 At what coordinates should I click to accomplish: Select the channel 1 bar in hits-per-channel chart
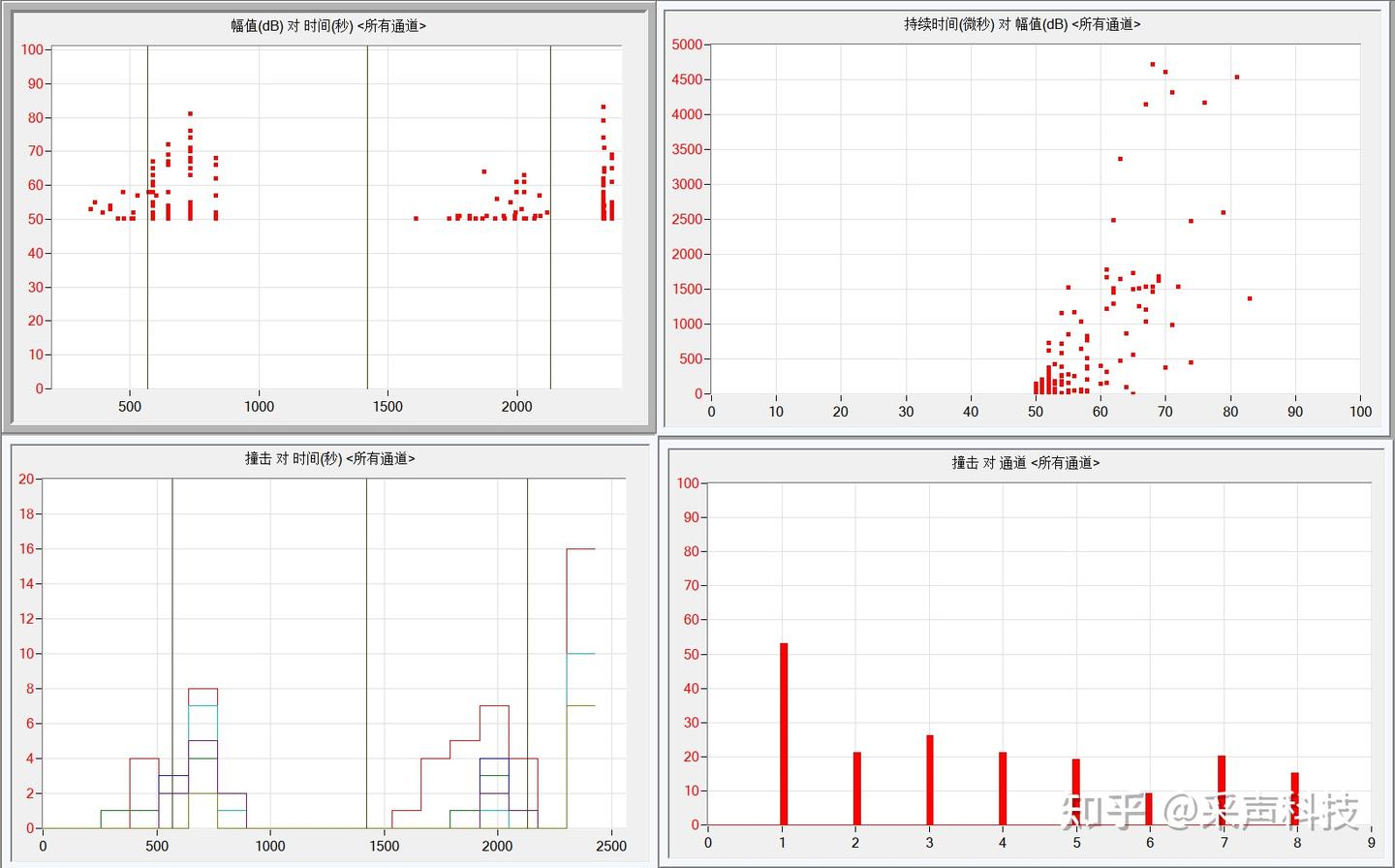point(784,734)
